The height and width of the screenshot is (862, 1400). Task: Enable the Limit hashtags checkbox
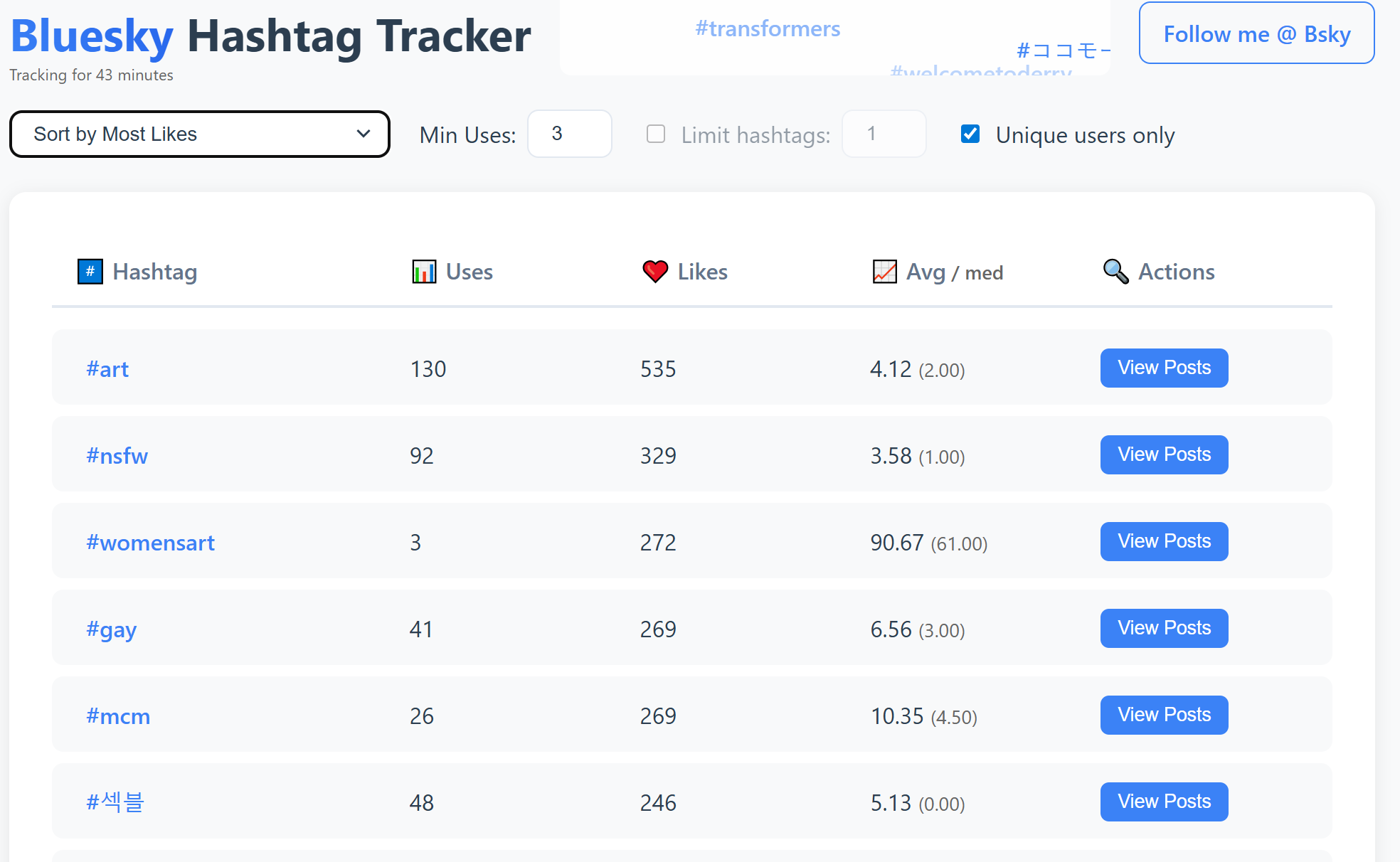pyautogui.click(x=656, y=134)
